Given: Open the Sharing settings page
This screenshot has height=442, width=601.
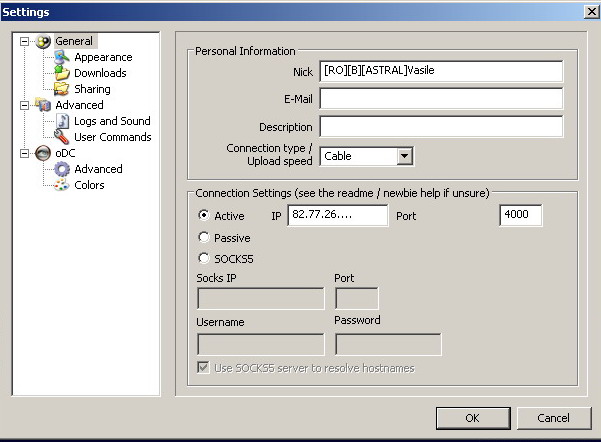Looking at the screenshot, I should click(92, 90).
